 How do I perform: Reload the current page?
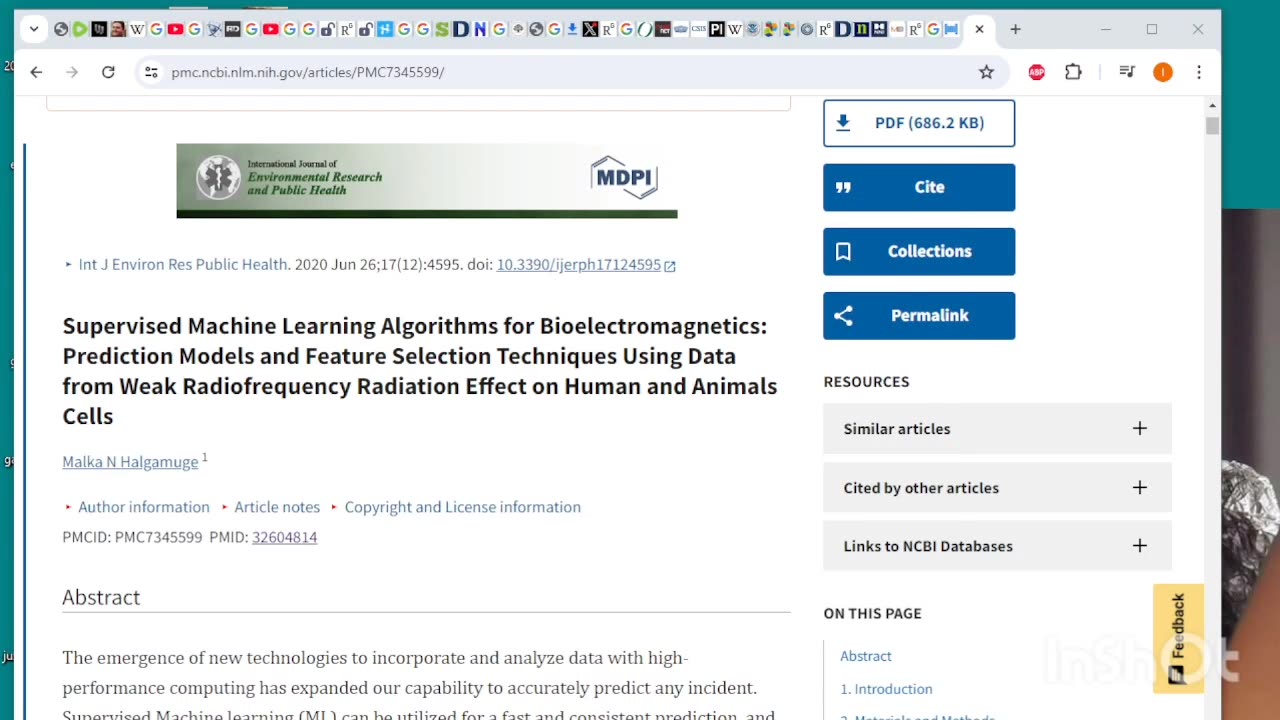pos(108,72)
